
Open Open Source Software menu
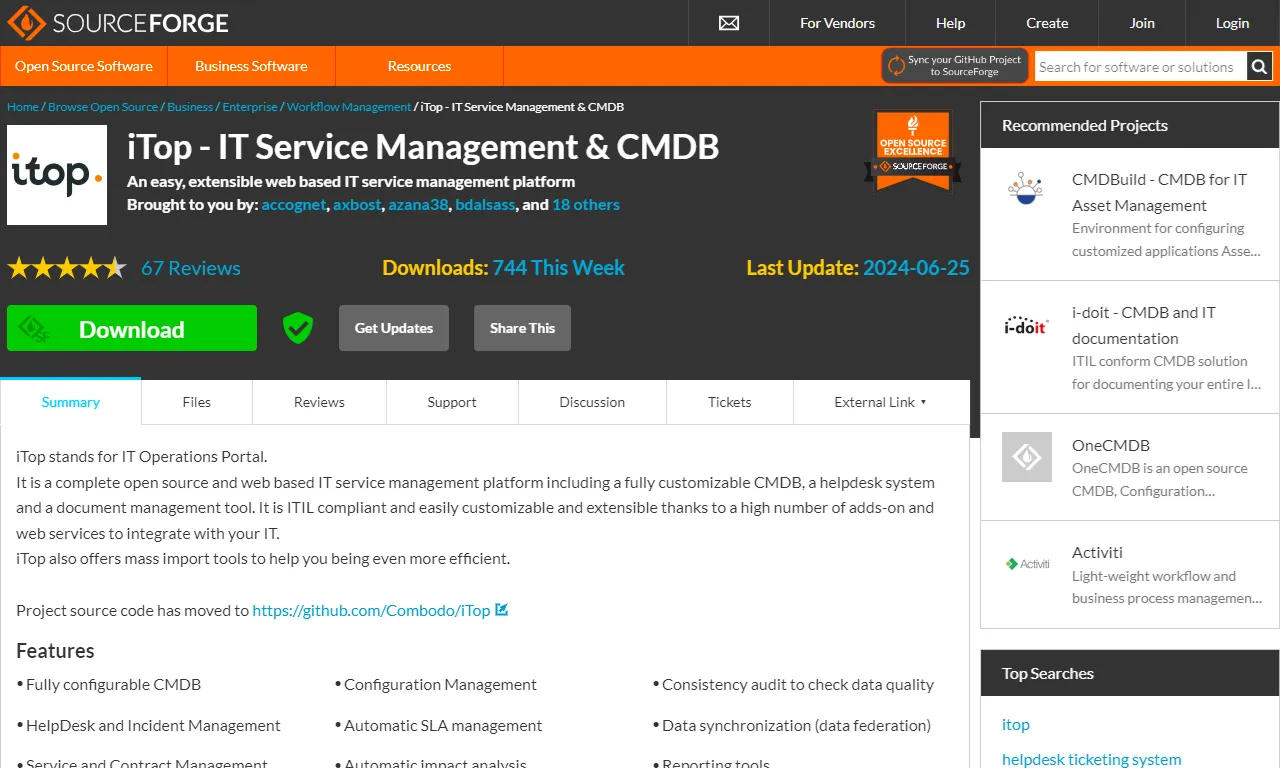point(84,66)
